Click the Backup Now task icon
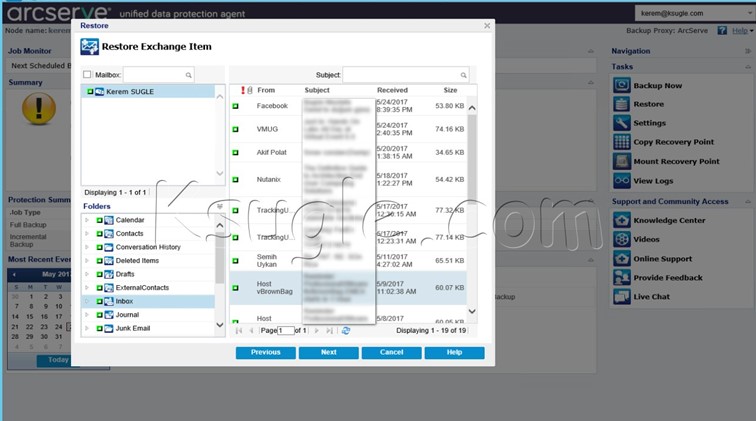 click(621, 85)
